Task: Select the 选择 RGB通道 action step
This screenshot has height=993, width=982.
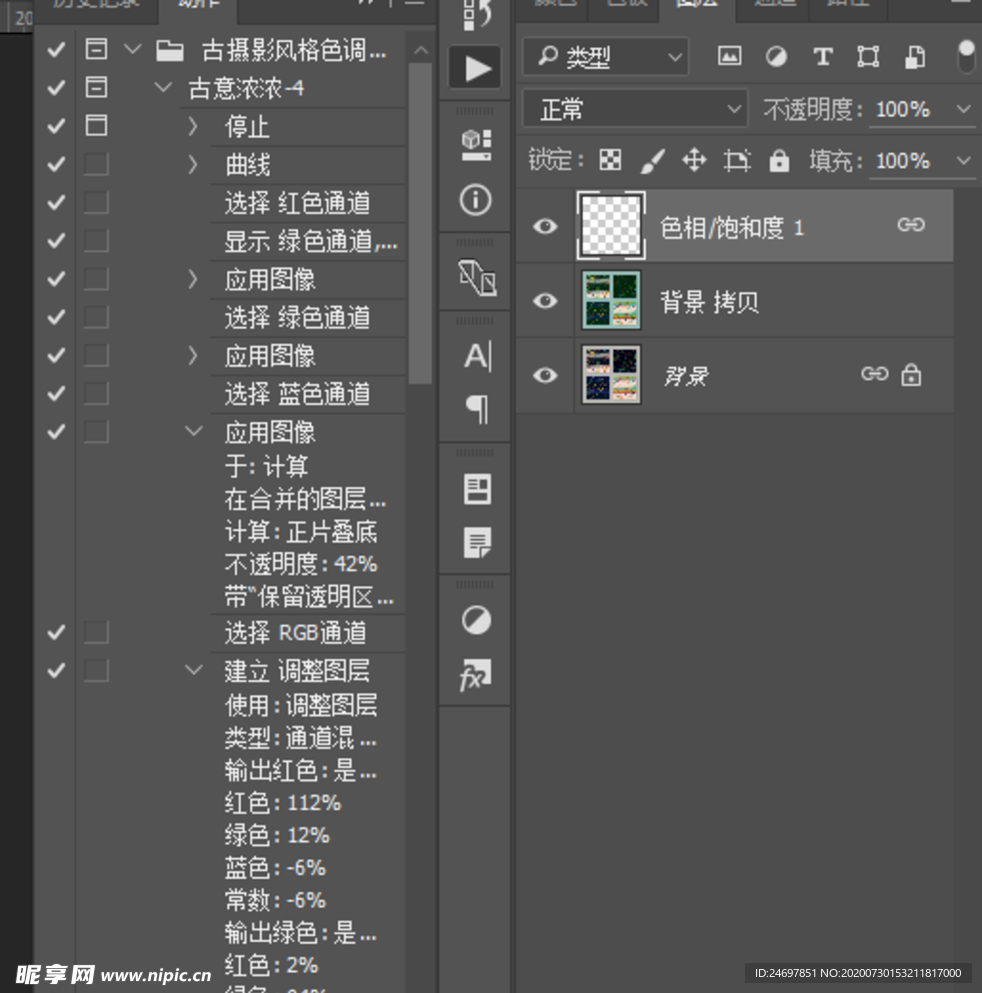Action: pyautogui.click(x=295, y=632)
